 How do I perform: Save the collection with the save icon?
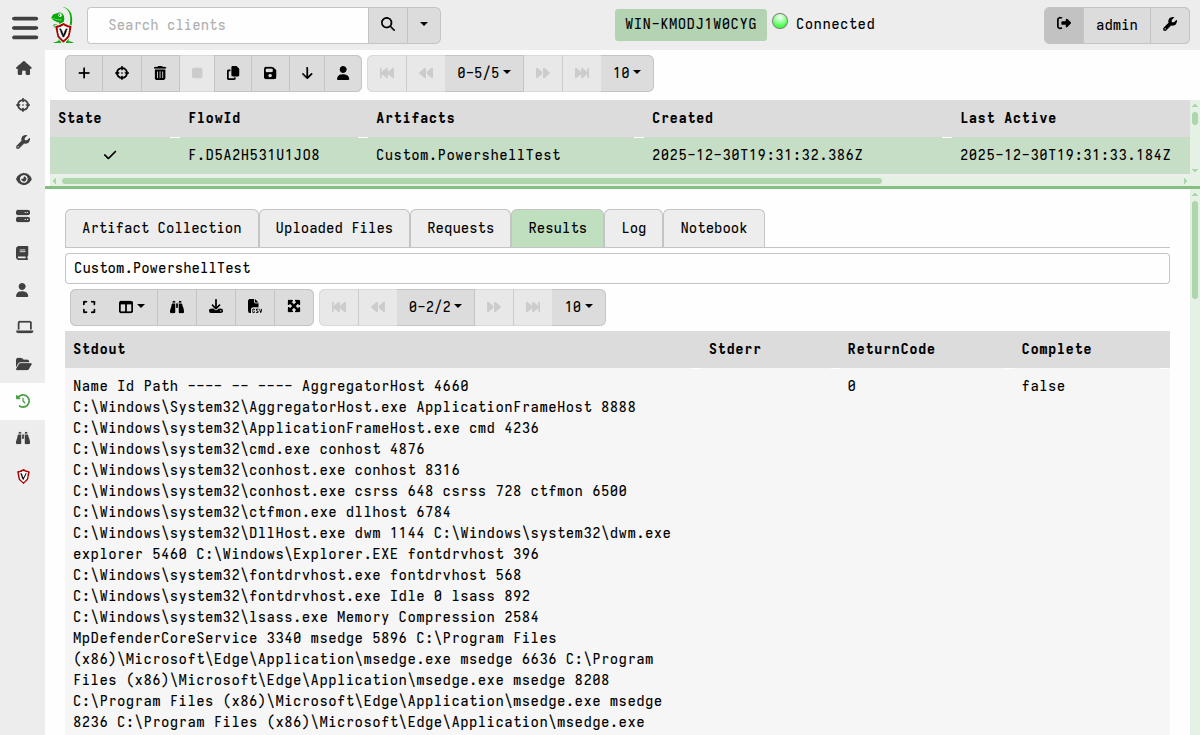[x=269, y=73]
